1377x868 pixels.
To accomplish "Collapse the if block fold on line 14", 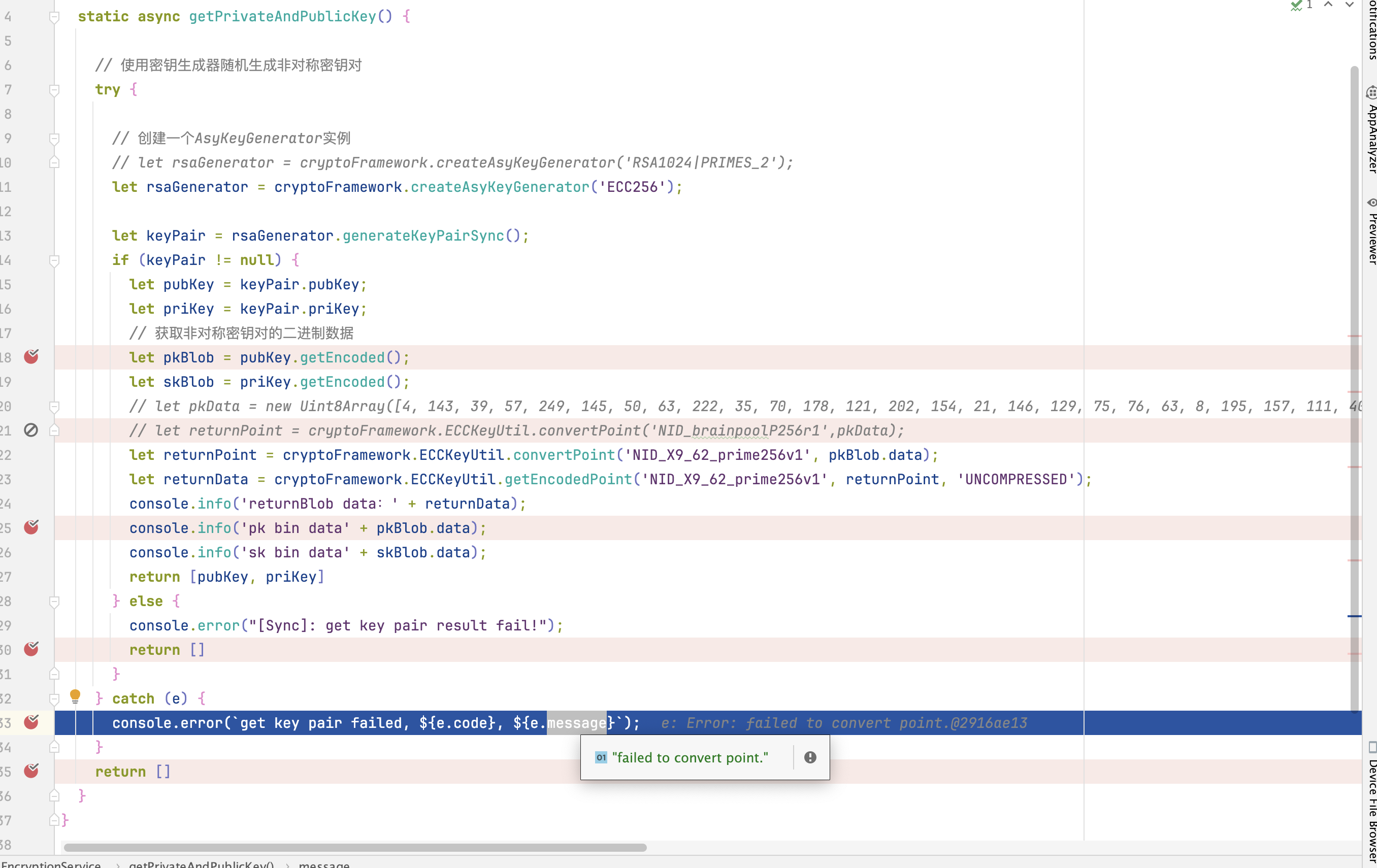I will [54, 261].
